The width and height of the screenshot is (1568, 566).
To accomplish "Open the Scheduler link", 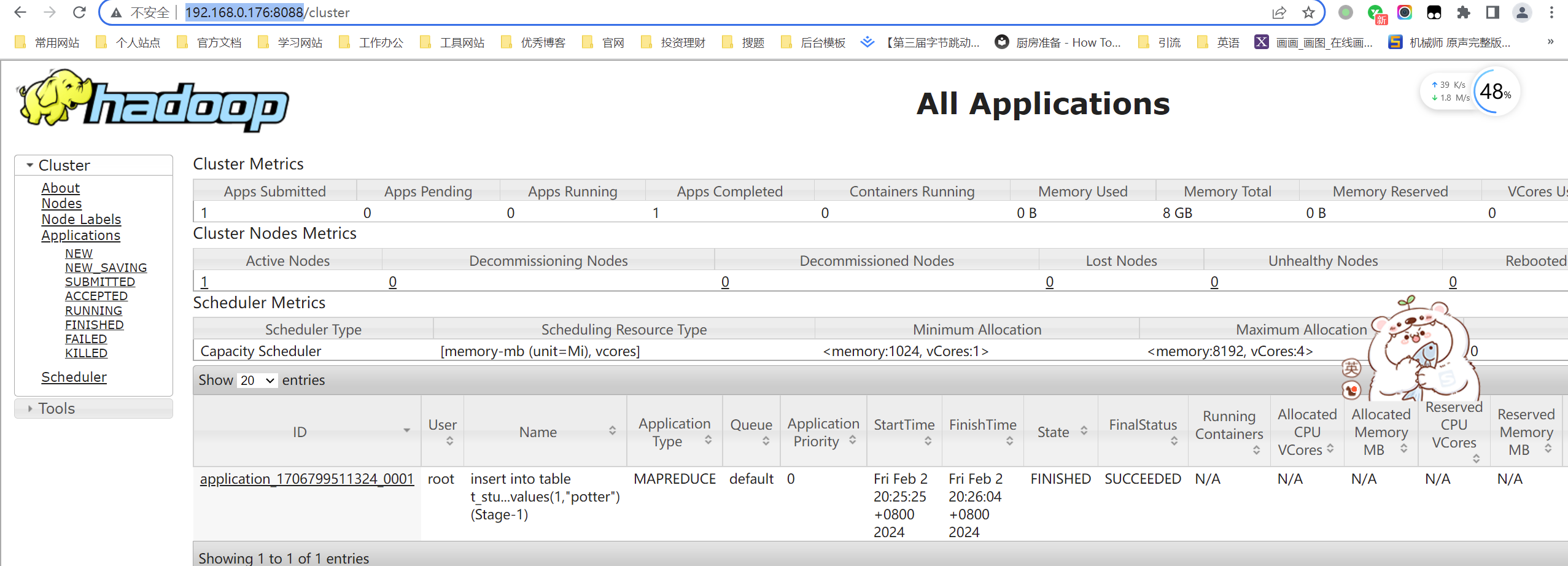I will coord(74,377).
